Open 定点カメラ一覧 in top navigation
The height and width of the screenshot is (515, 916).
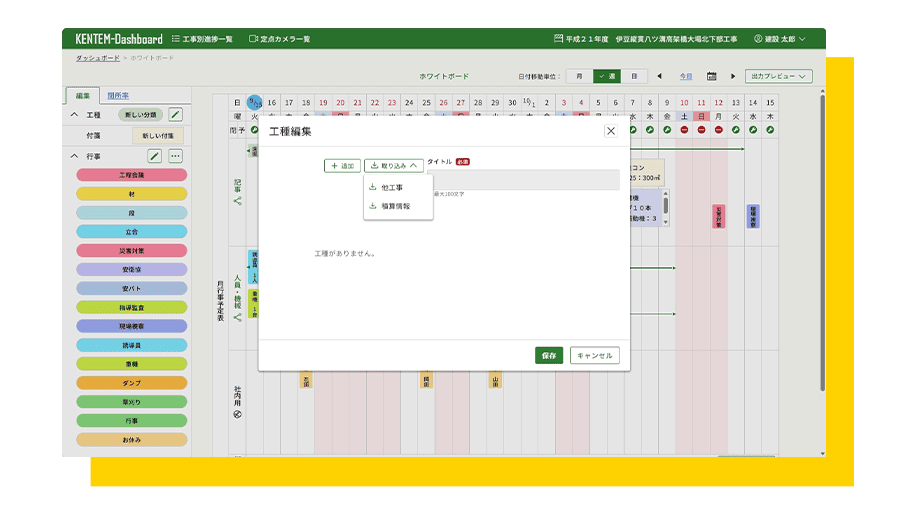[x=279, y=39]
